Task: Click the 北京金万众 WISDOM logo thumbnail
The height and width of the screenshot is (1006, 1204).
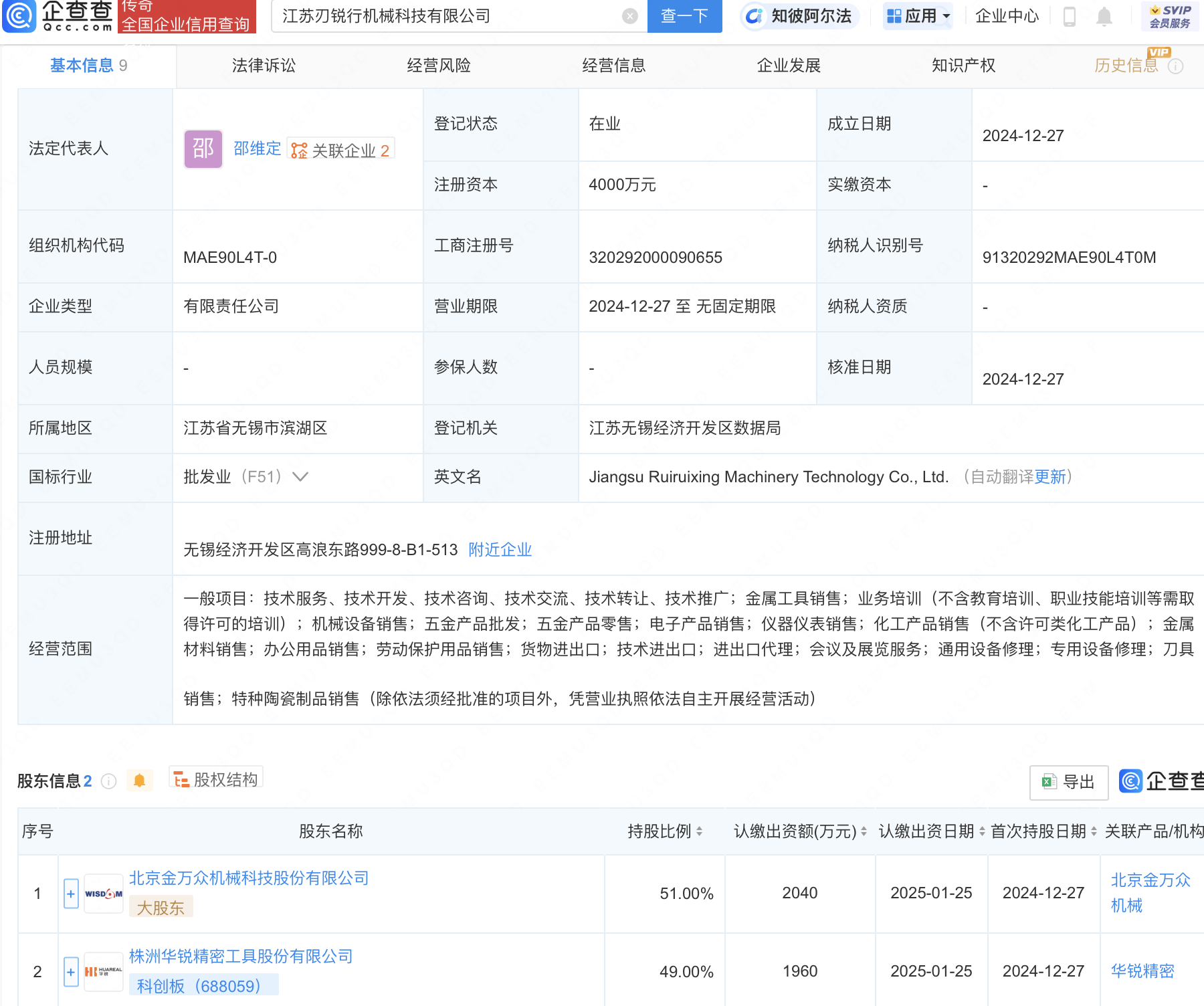Action: coord(104,894)
